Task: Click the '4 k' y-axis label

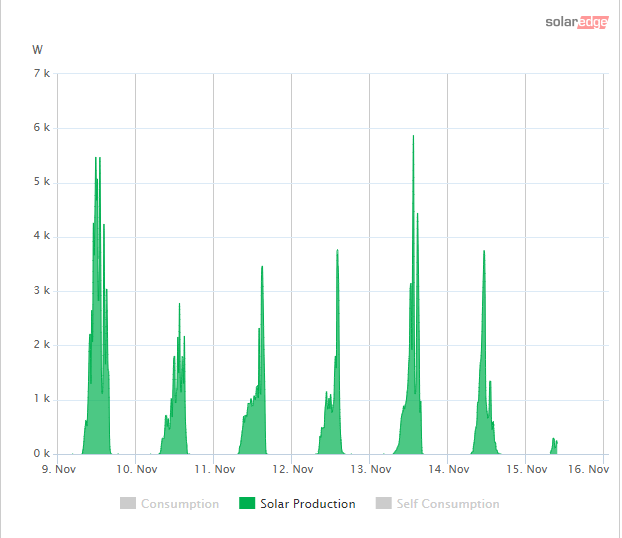Action: point(42,236)
